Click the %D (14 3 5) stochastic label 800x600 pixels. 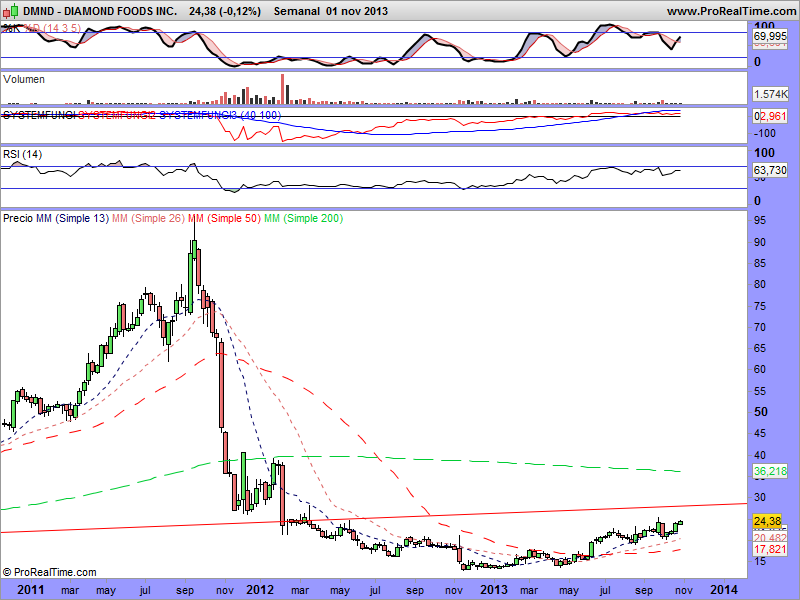click(x=52, y=28)
